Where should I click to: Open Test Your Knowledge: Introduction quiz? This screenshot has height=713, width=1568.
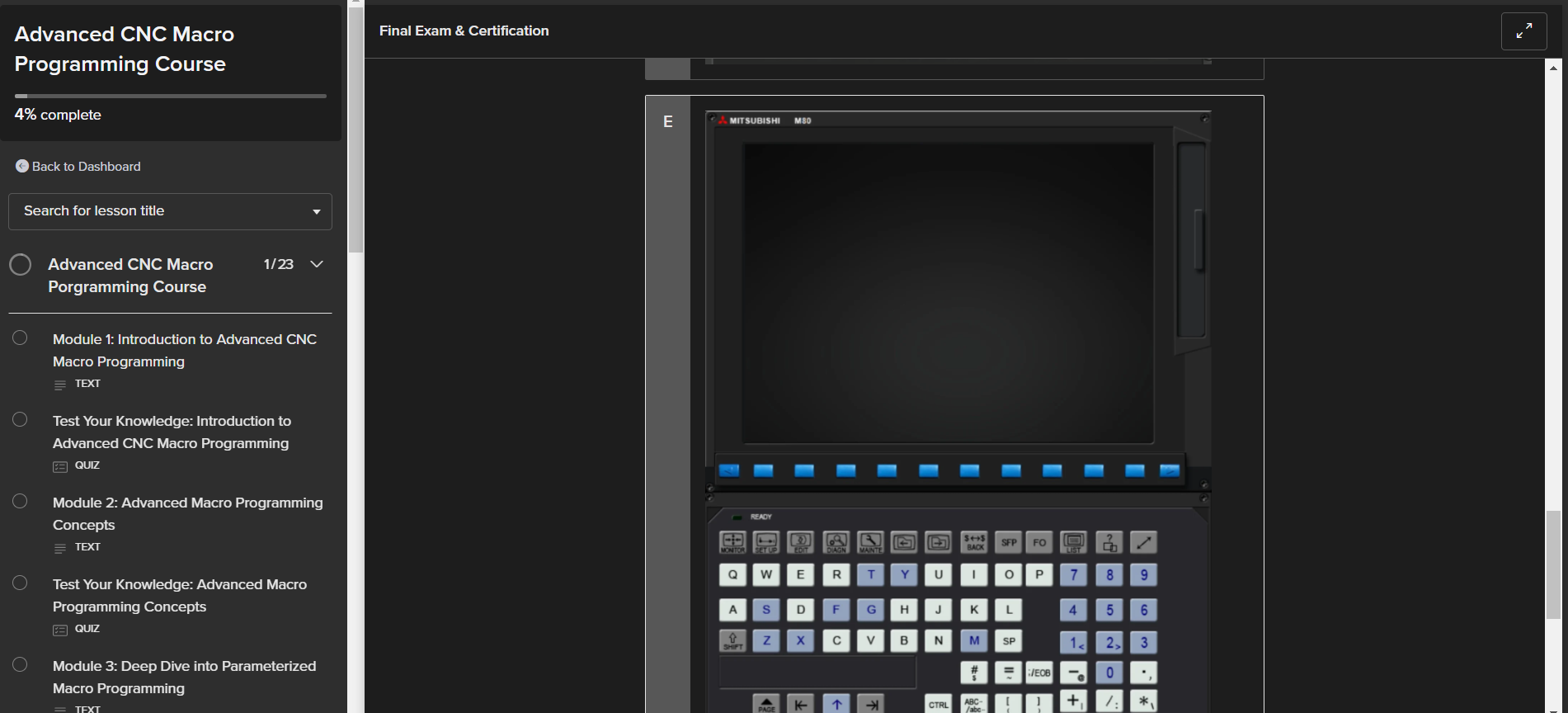point(172,432)
